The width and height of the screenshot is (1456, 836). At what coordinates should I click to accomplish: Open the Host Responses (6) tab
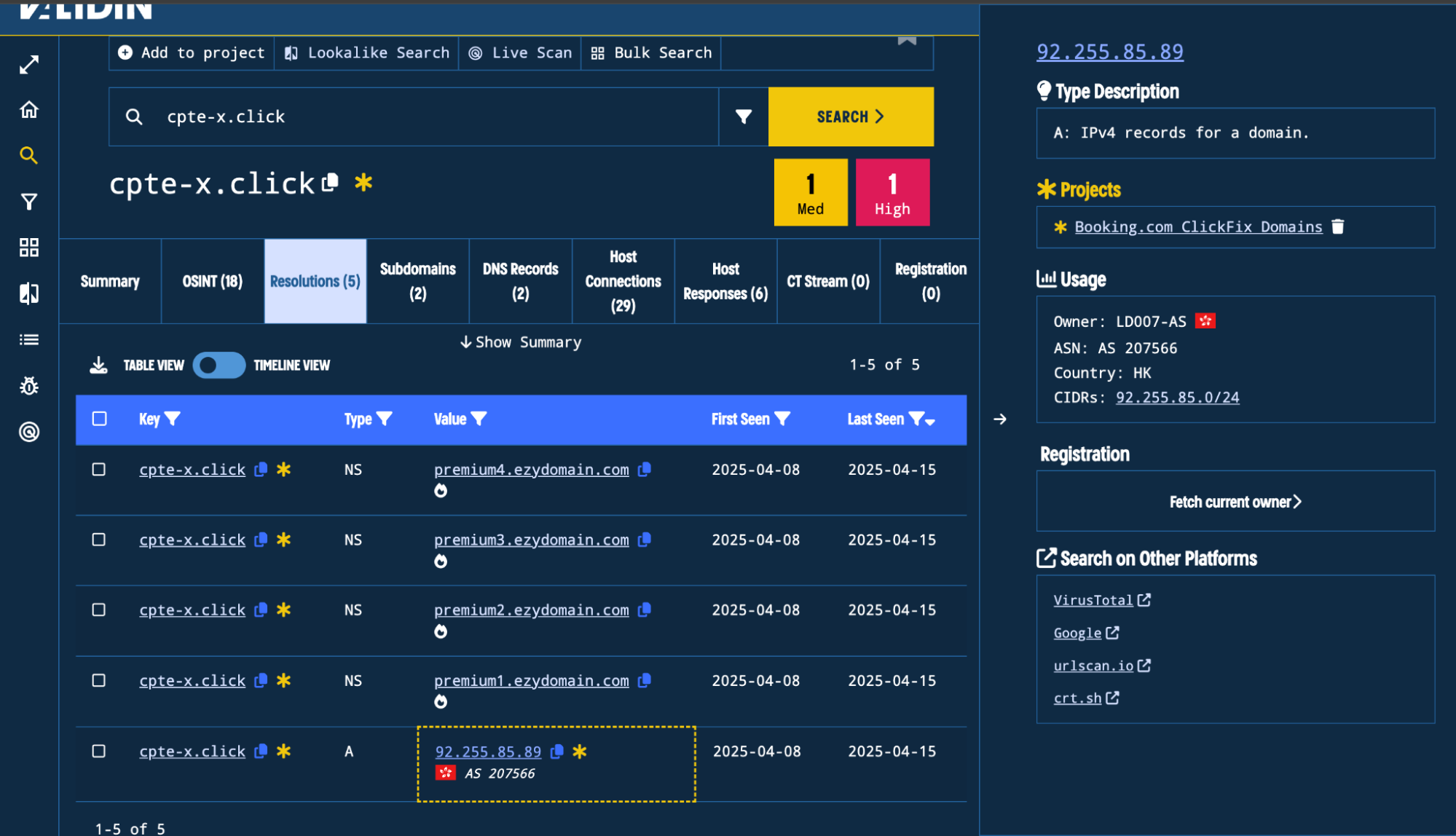(725, 281)
